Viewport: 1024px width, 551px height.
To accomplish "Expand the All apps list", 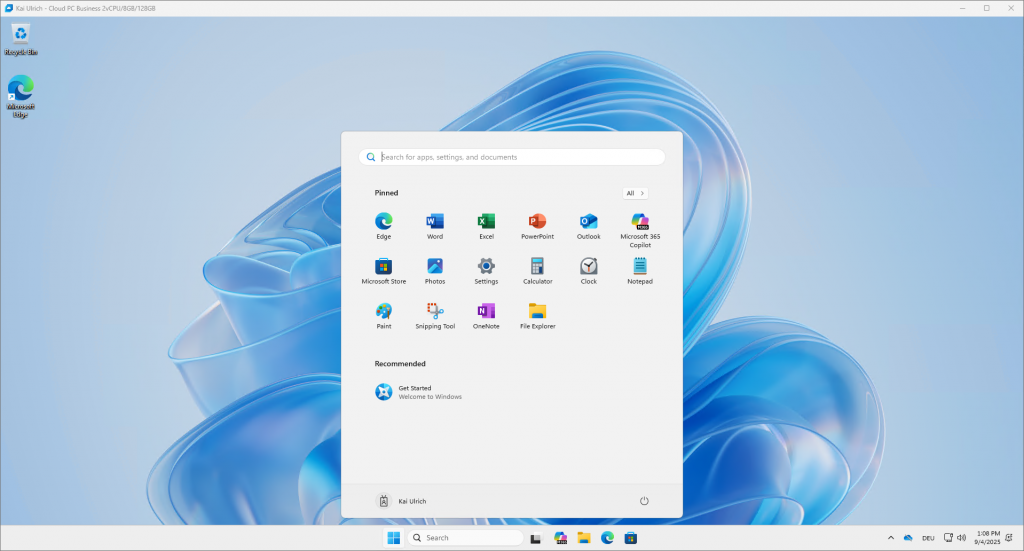I will pyautogui.click(x=635, y=193).
